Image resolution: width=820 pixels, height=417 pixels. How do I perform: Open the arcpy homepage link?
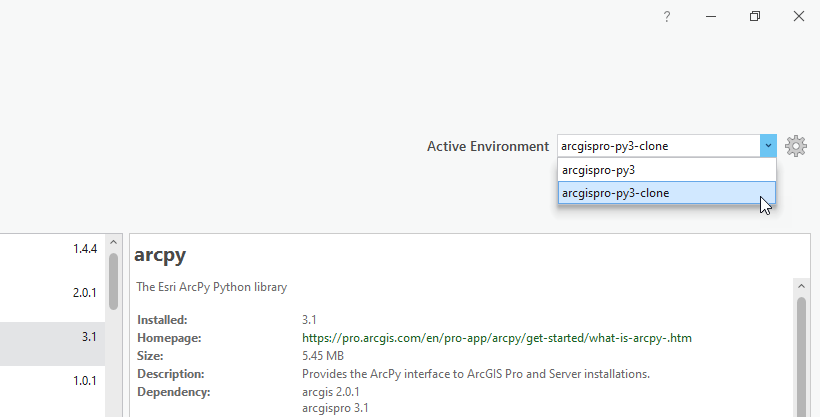point(497,338)
